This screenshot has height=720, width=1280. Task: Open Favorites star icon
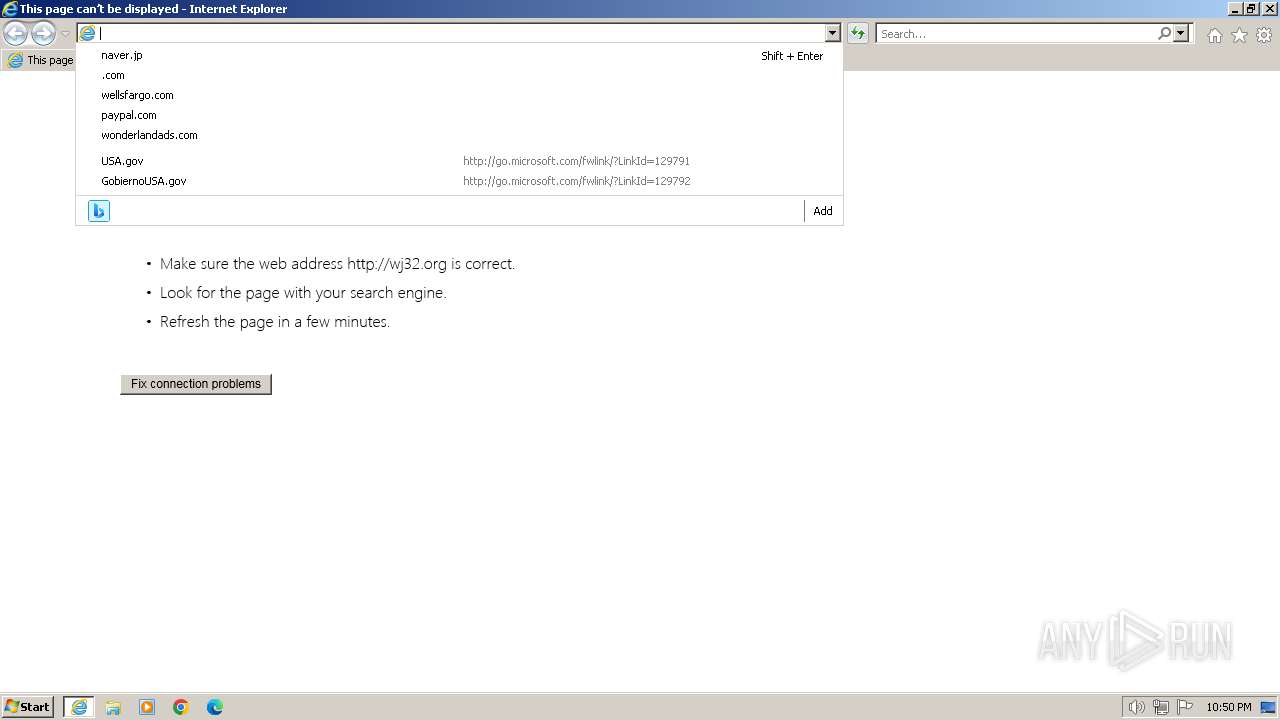(x=1239, y=35)
